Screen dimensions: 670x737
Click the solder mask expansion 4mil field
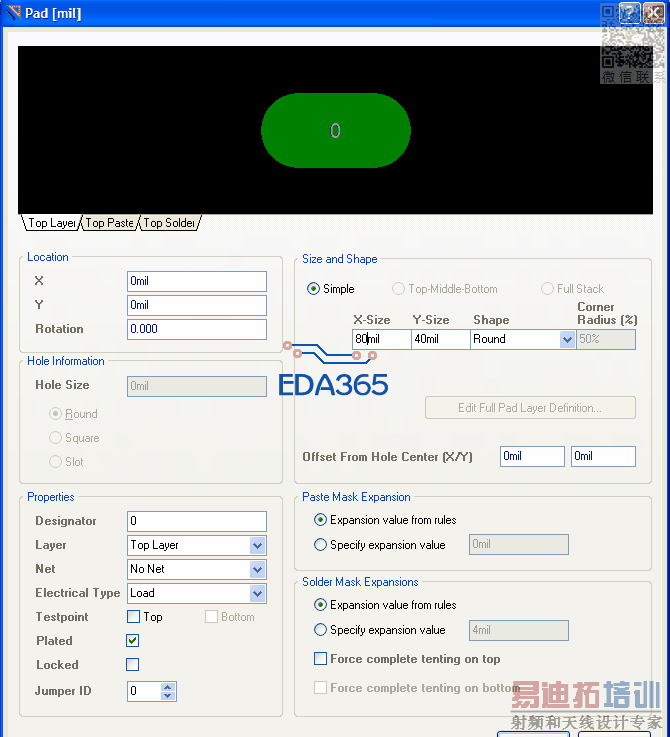tap(519, 630)
